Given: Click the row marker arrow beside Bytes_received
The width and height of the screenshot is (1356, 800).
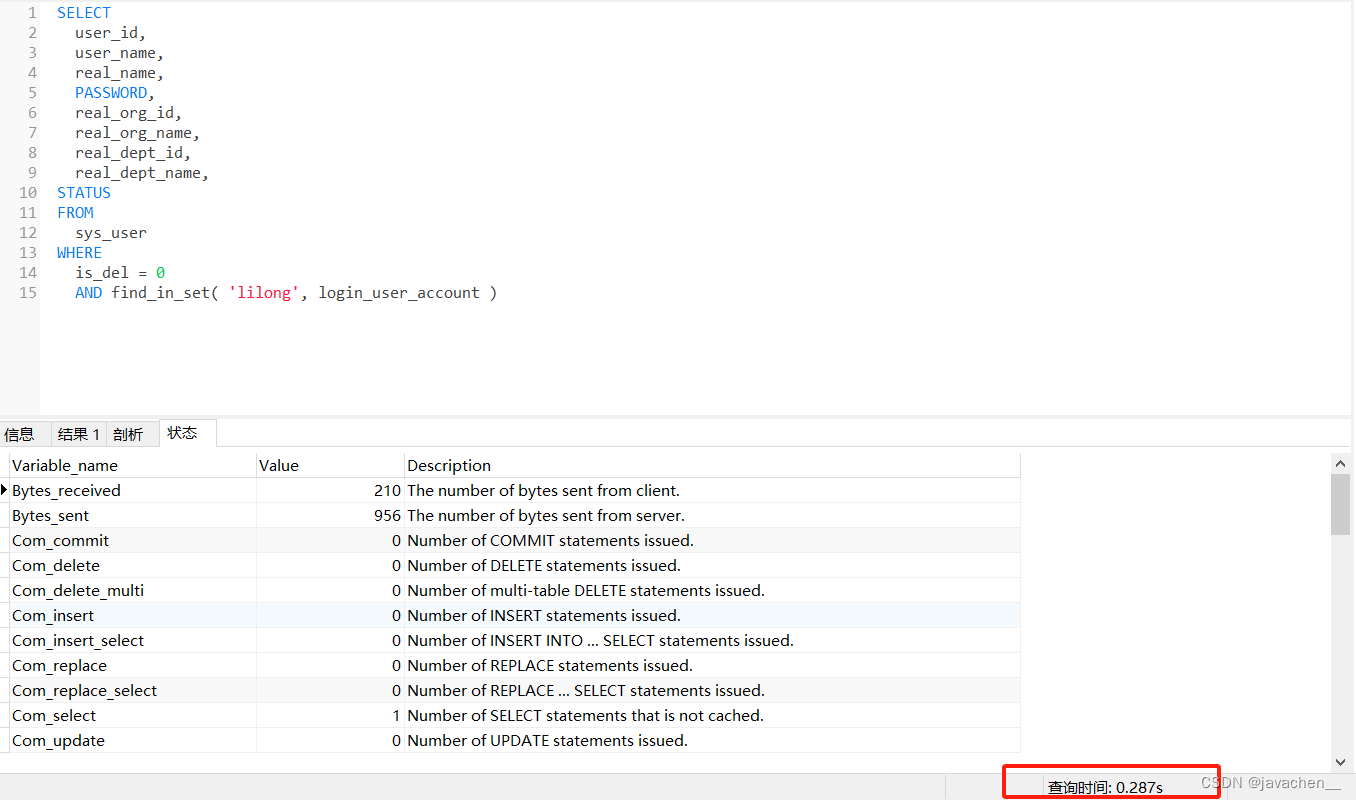Looking at the screenshot, I should [4, 490].
